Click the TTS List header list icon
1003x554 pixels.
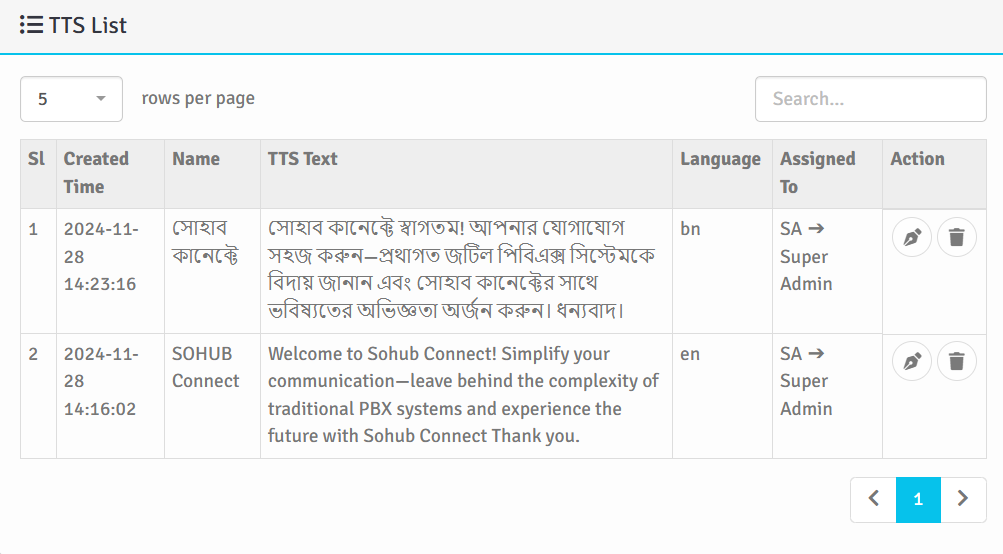coord(30,25)
